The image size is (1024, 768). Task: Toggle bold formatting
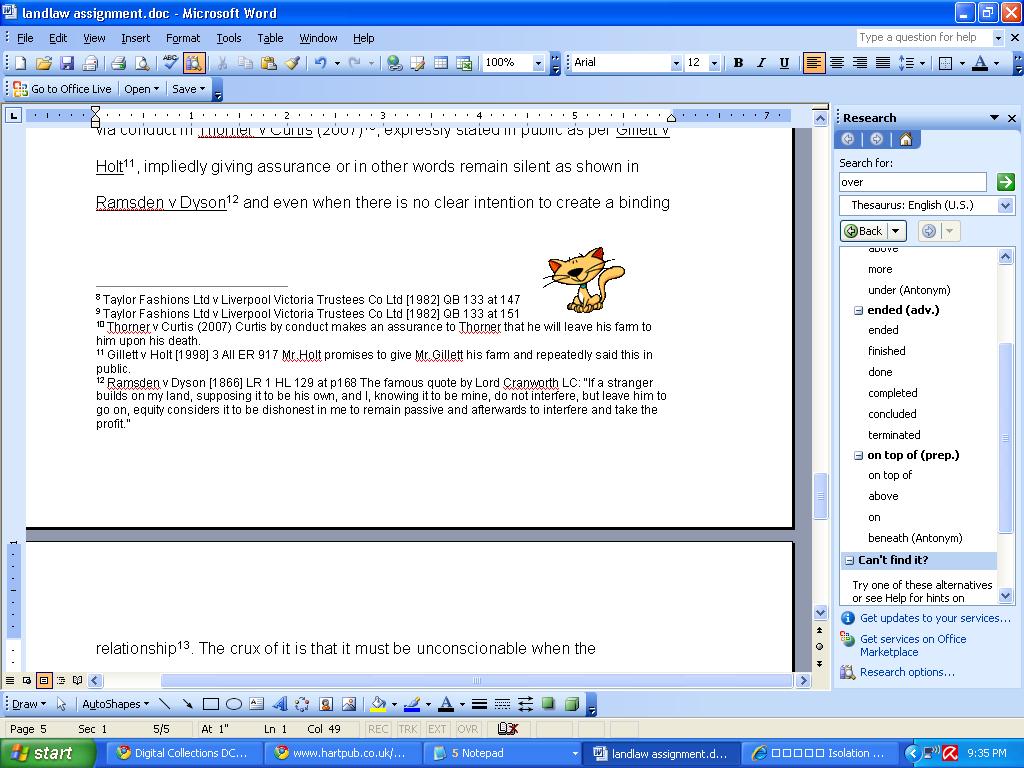tap(738, 63)
